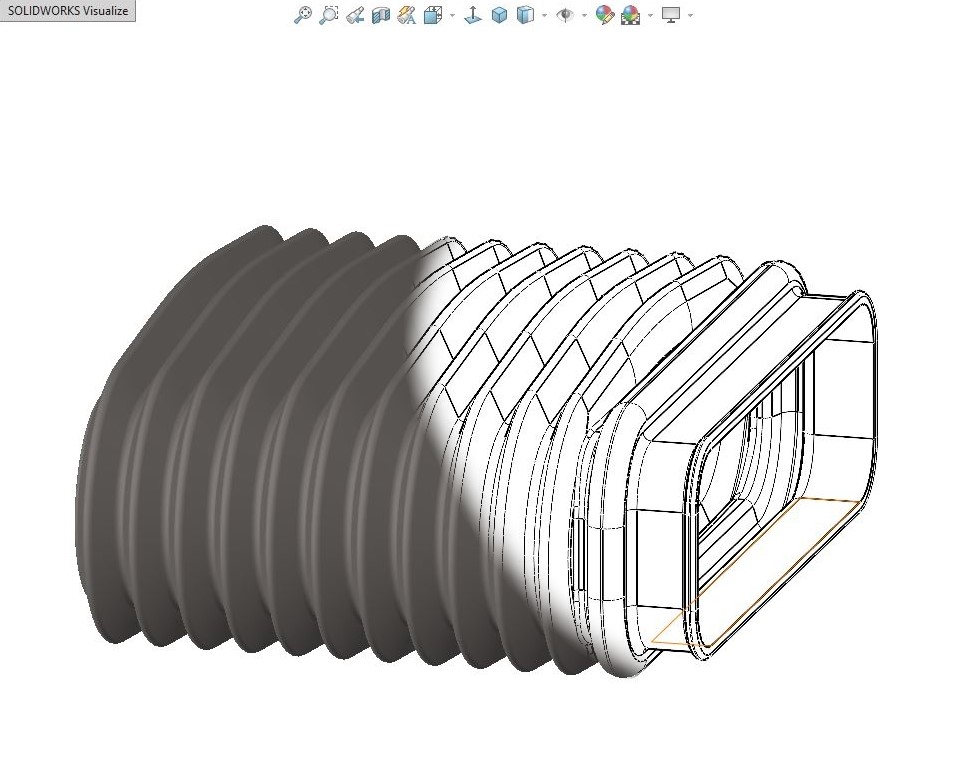This screenshot has height=775, width=959.
Task: Click the Apply Scene icon
Action: 631,15
